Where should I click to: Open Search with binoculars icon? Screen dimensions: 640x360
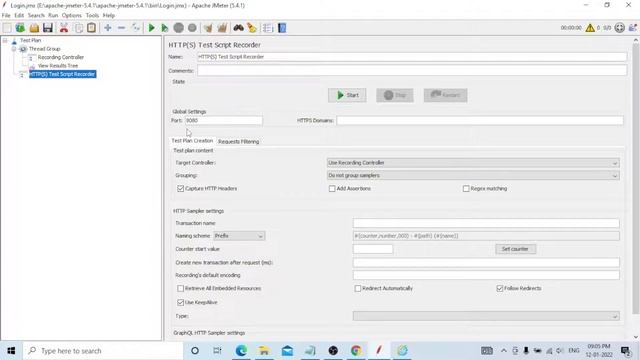point(238,28)
